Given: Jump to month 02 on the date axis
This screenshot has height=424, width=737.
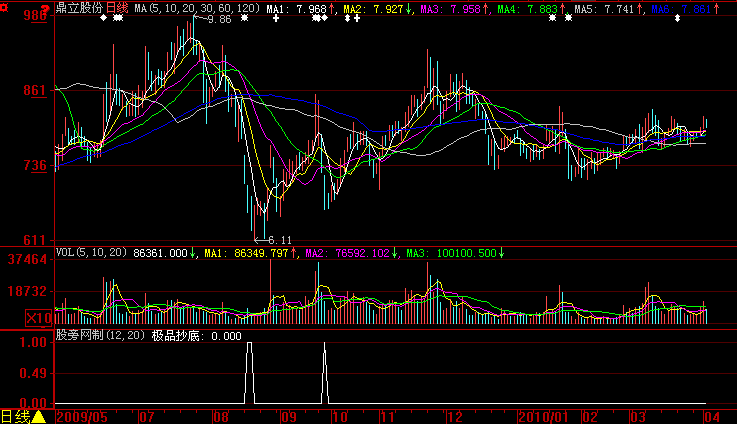Looking at the screenshot, I should [x=590, y=417].
